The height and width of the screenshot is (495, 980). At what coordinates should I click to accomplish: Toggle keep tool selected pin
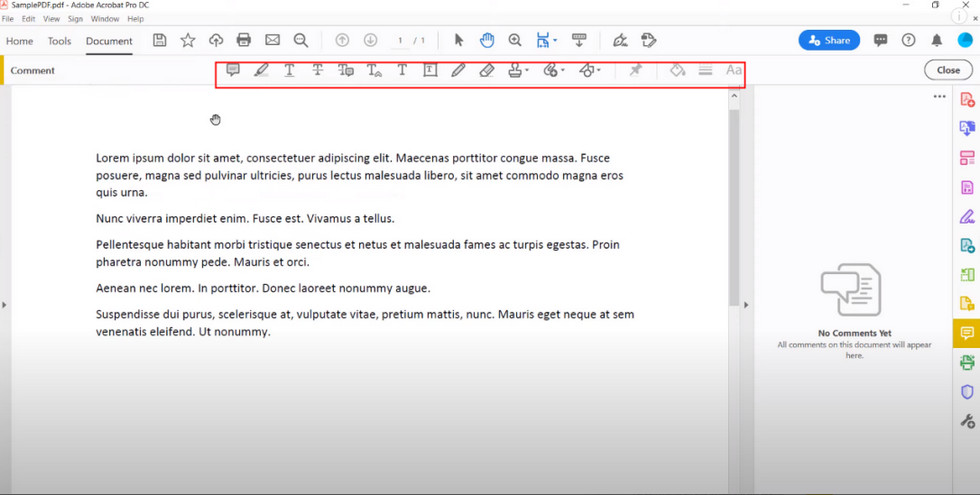click(x=636, y=70)
